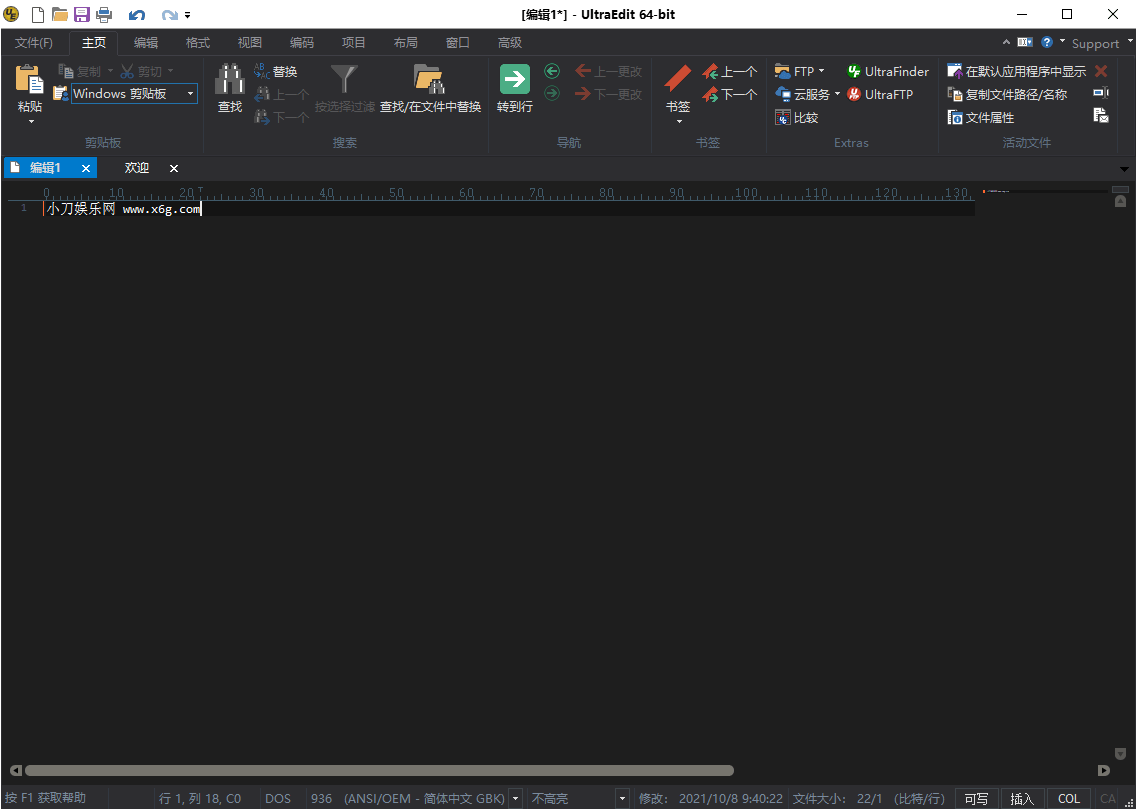Switch to the 欢迎 welcome tab
Image resolution: width=1137 pixels, height=810 pixels.
point(136,168)
